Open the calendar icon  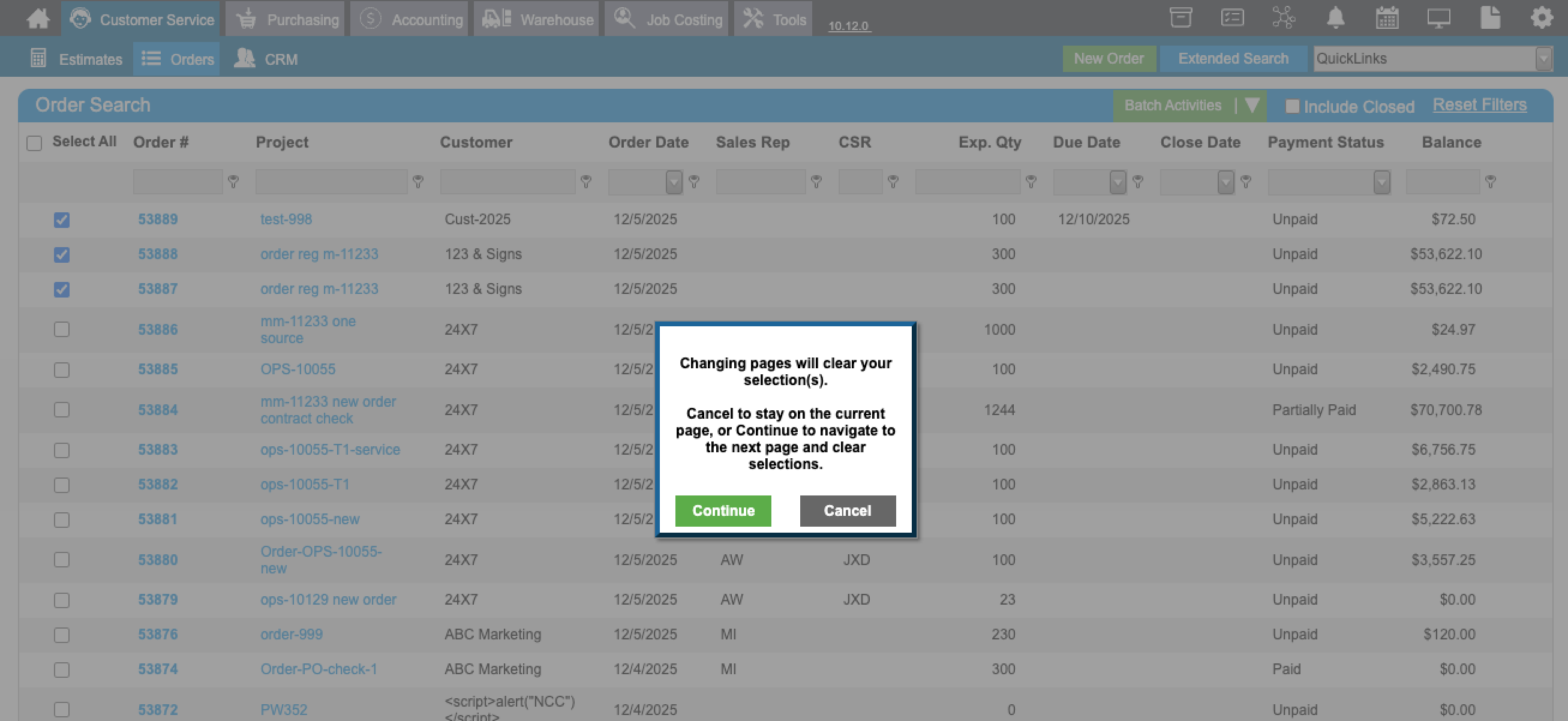tap(1387, 17)
